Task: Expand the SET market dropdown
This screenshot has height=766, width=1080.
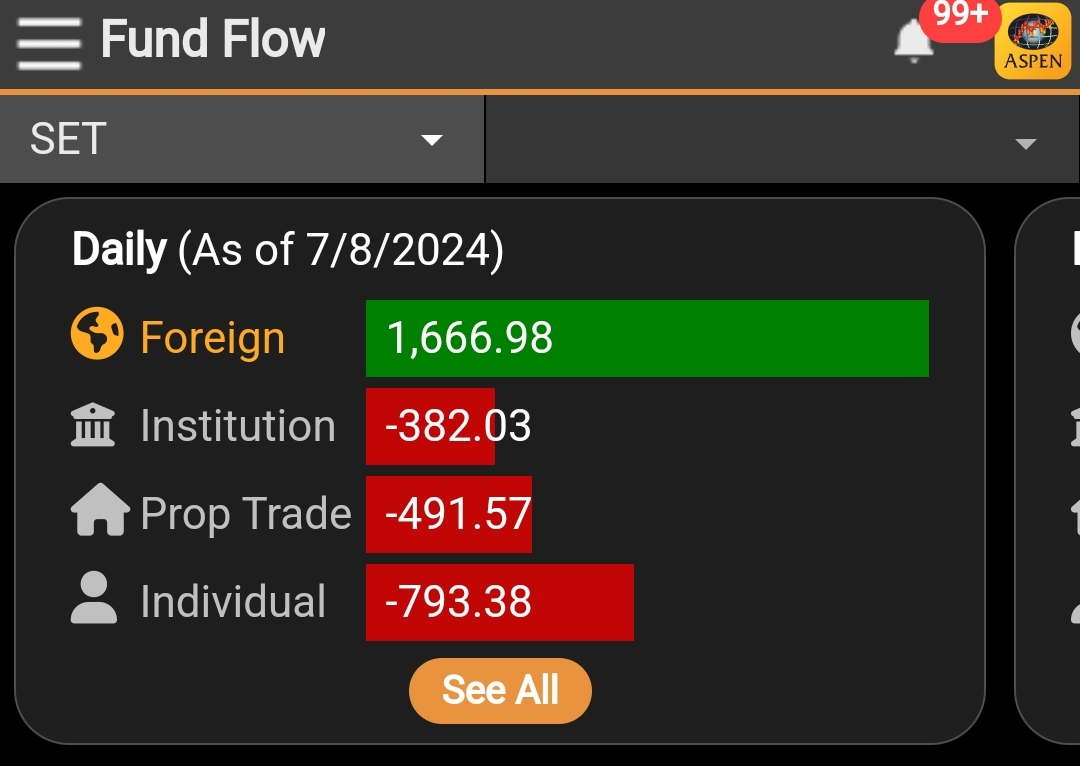Action: [x=240, y=139]
